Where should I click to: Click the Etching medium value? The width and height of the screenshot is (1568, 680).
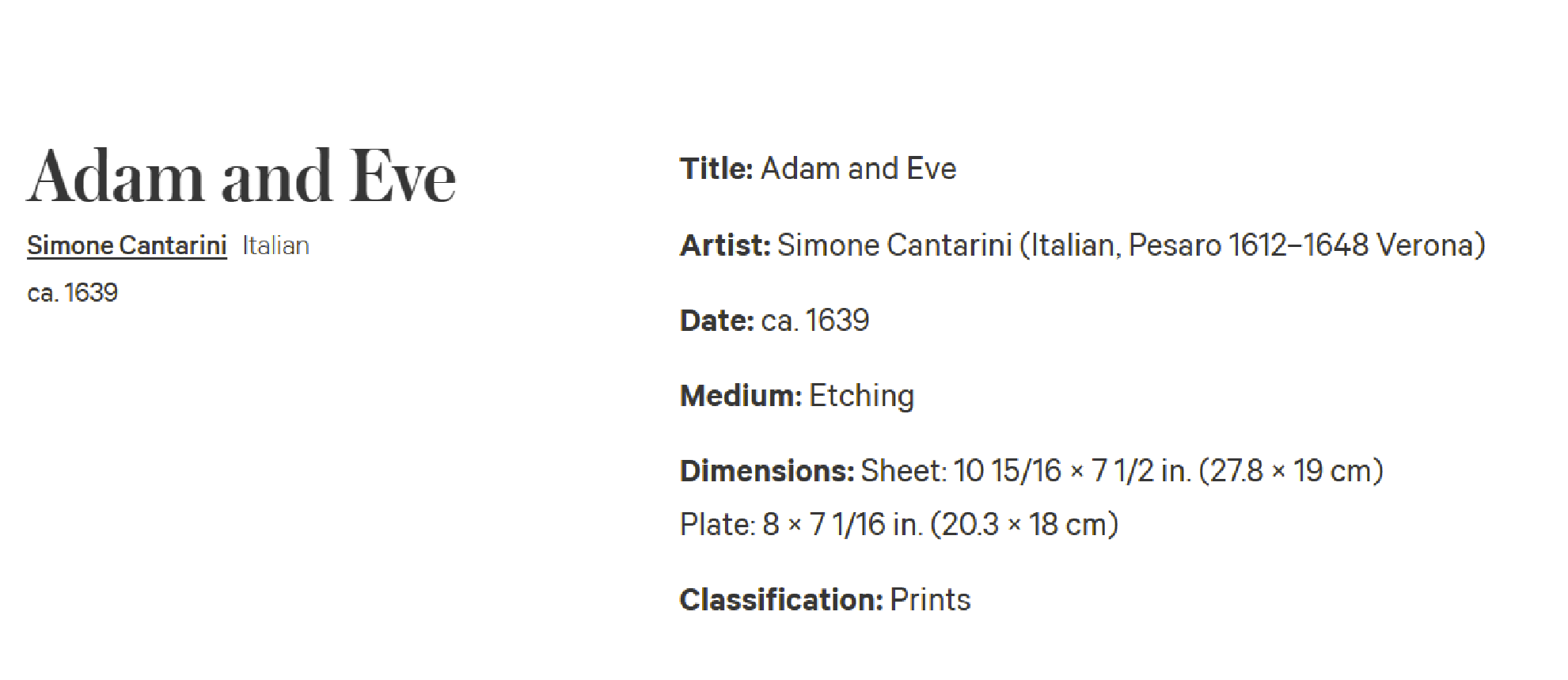[862, 395]
